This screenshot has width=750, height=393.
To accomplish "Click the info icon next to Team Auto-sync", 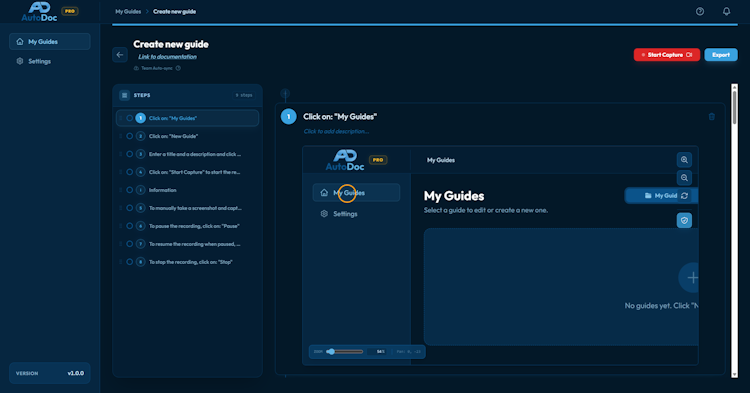I will [178, 68].
